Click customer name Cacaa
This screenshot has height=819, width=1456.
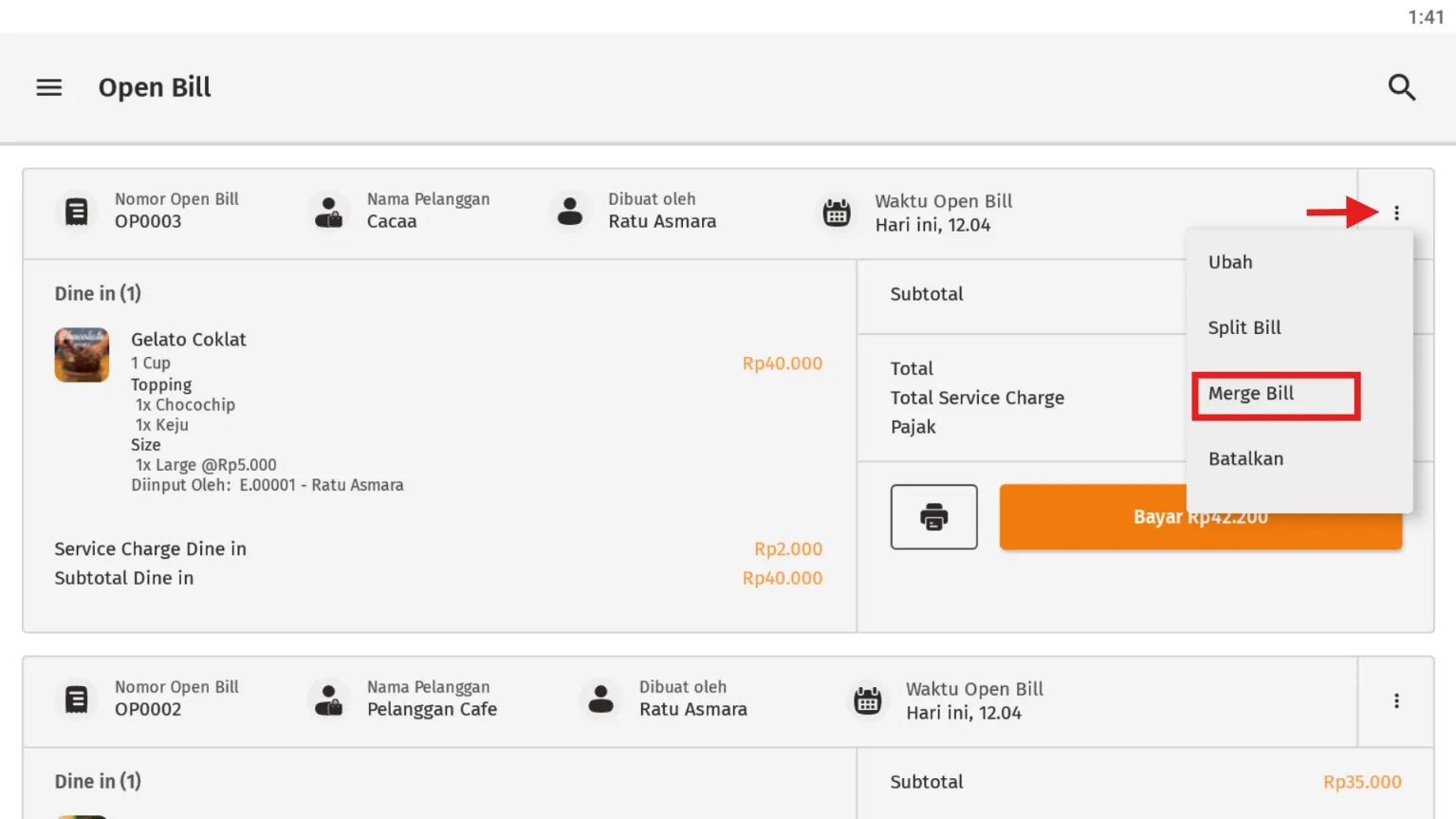tap(392, 221)
